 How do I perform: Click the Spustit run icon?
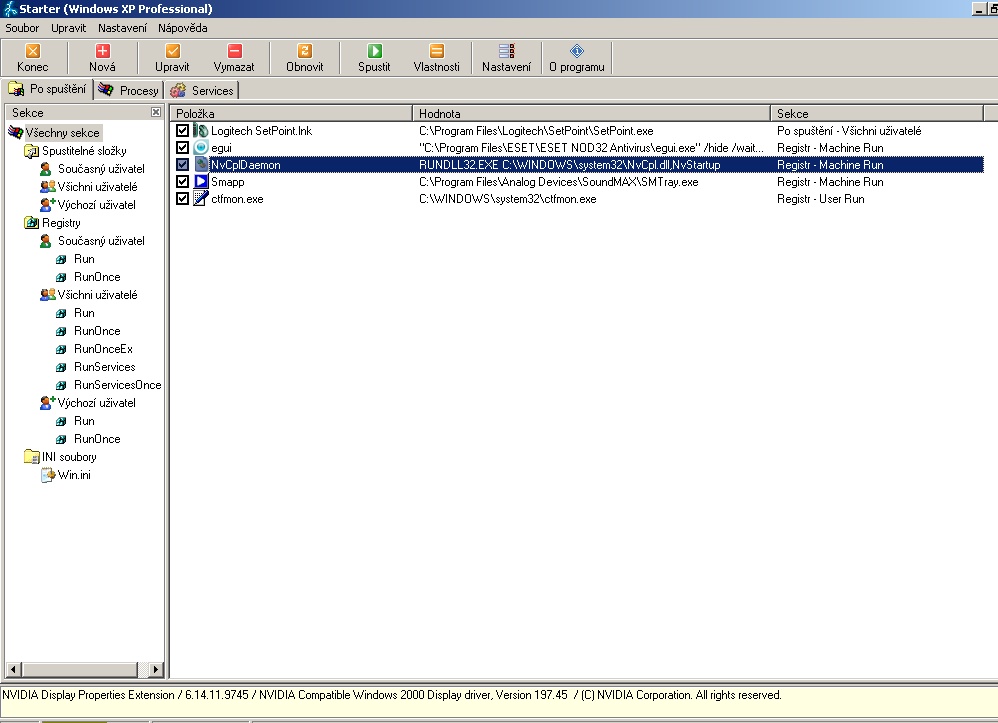374,51
